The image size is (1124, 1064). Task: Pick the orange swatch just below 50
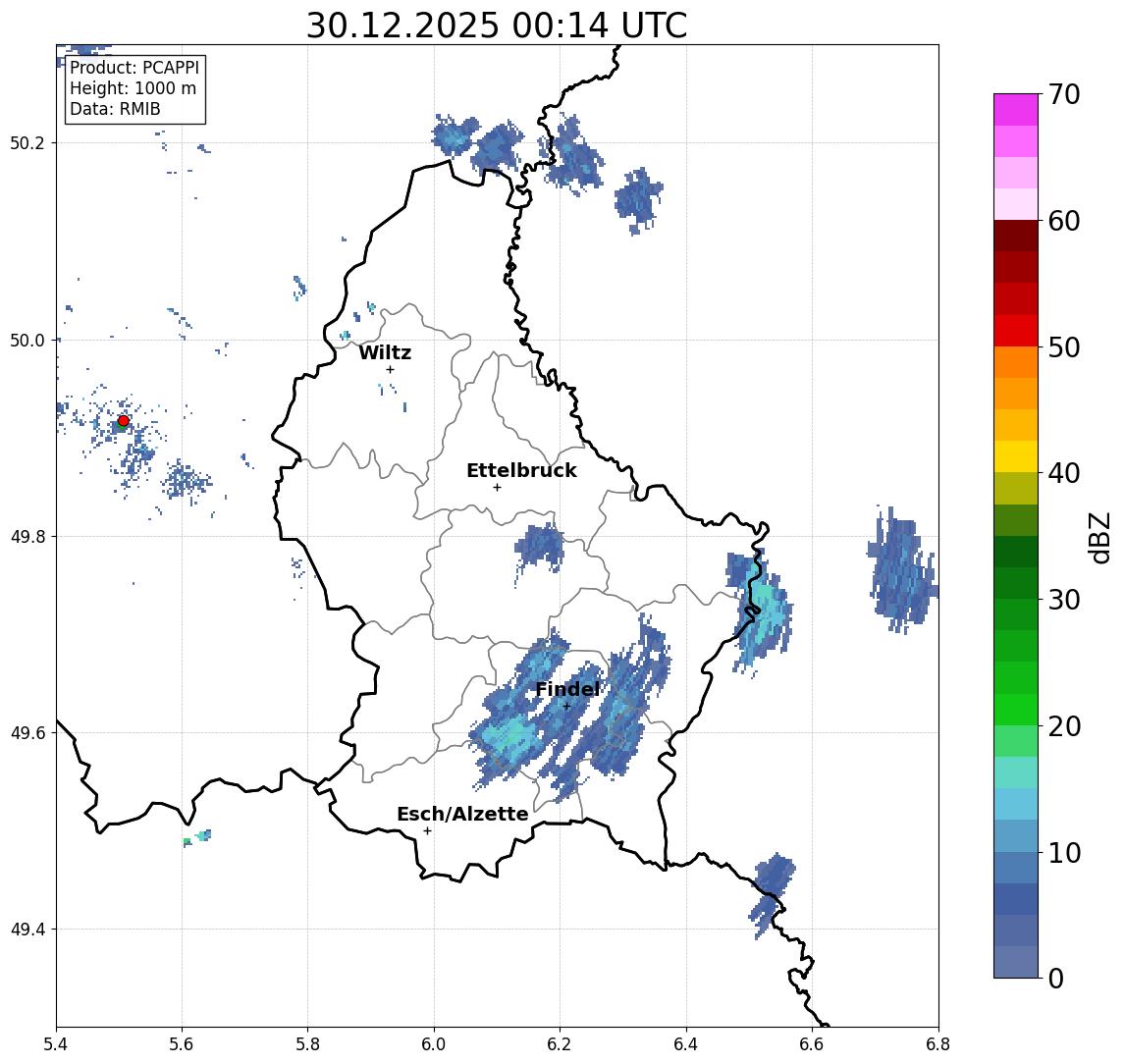click(1016, 362)
